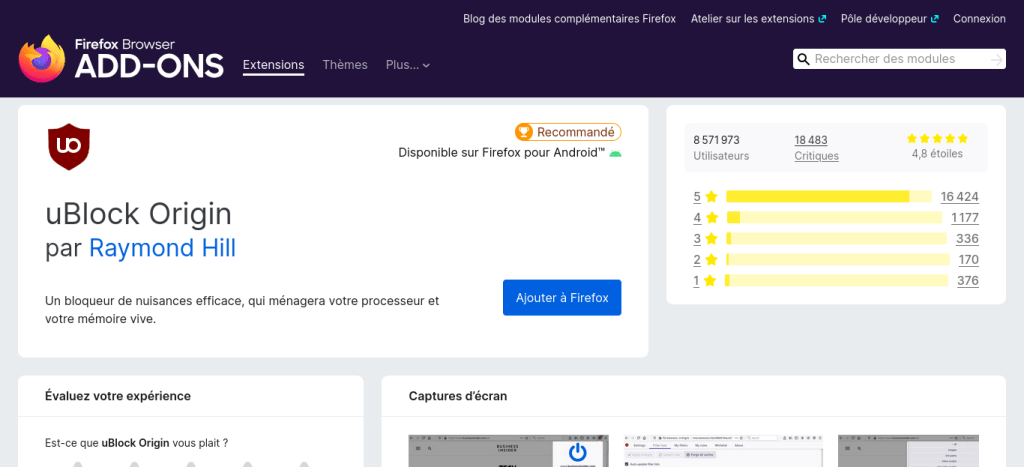Click the uBlock Origin shield icon

click(69, 147)
